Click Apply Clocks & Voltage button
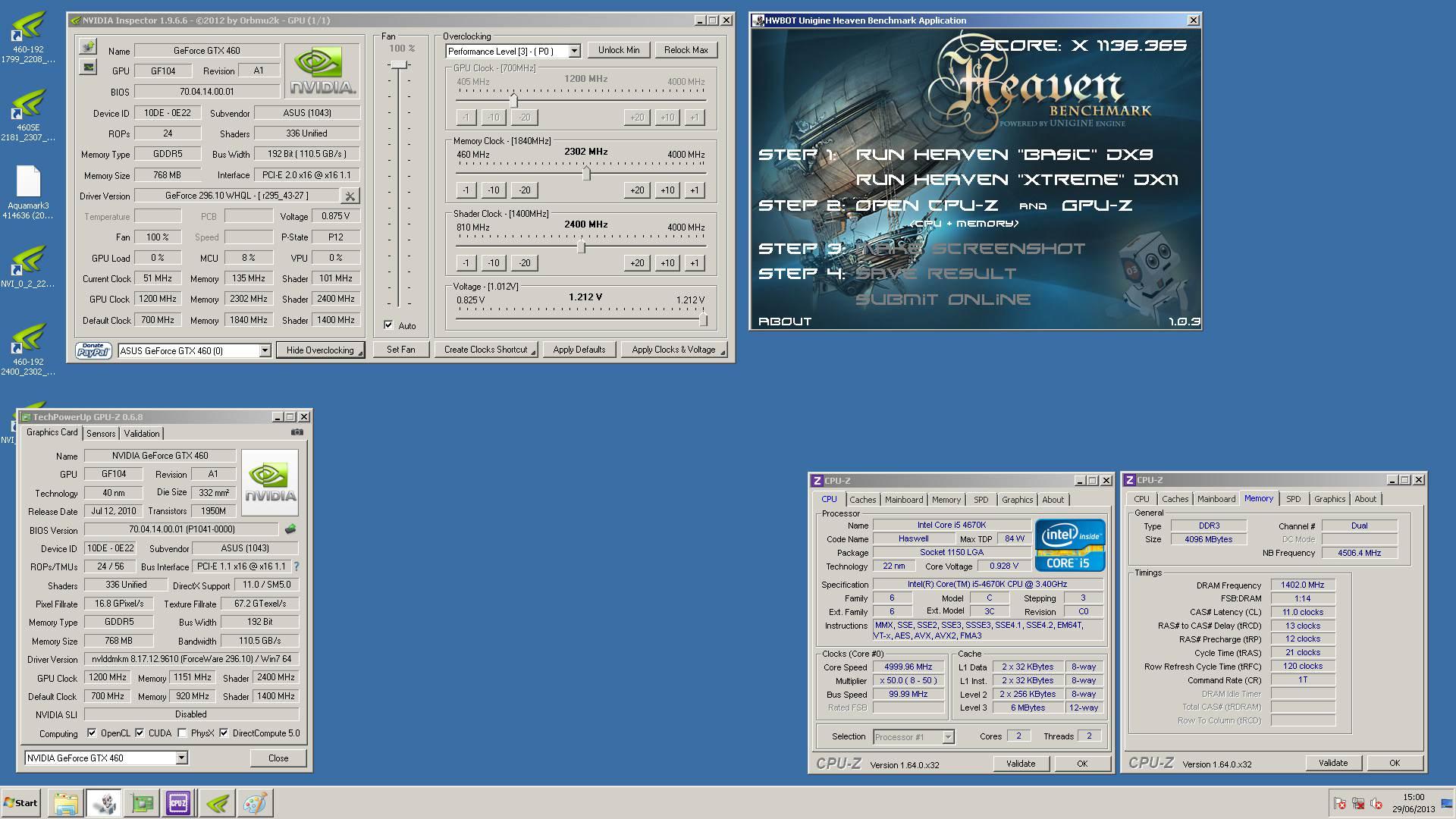Screen dimensions: 1456x819 [673, 350]
